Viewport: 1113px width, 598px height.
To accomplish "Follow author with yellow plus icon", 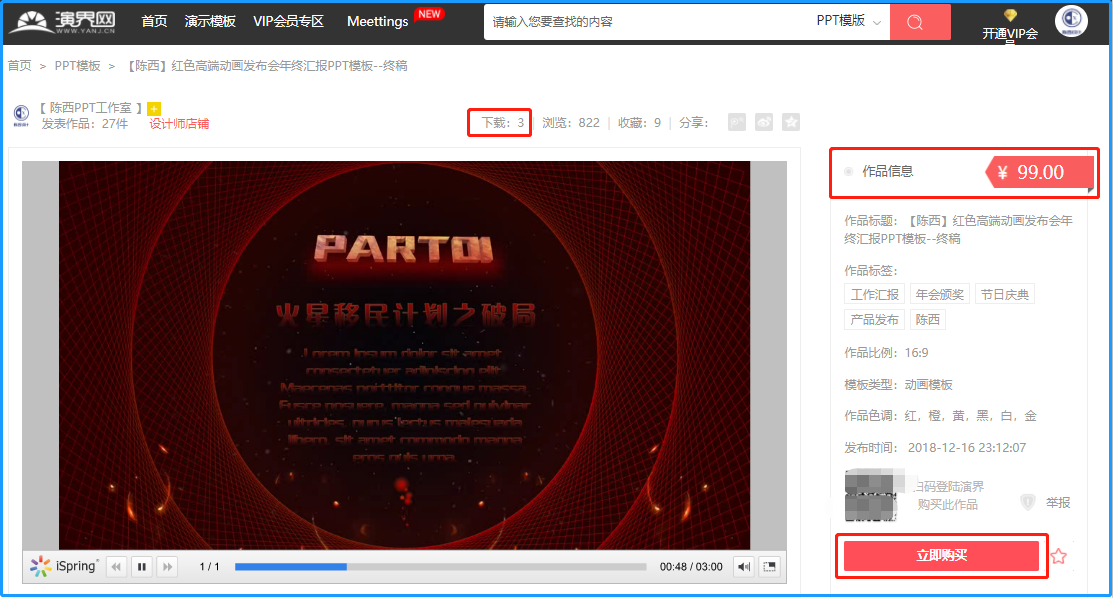I will [154, 109].
